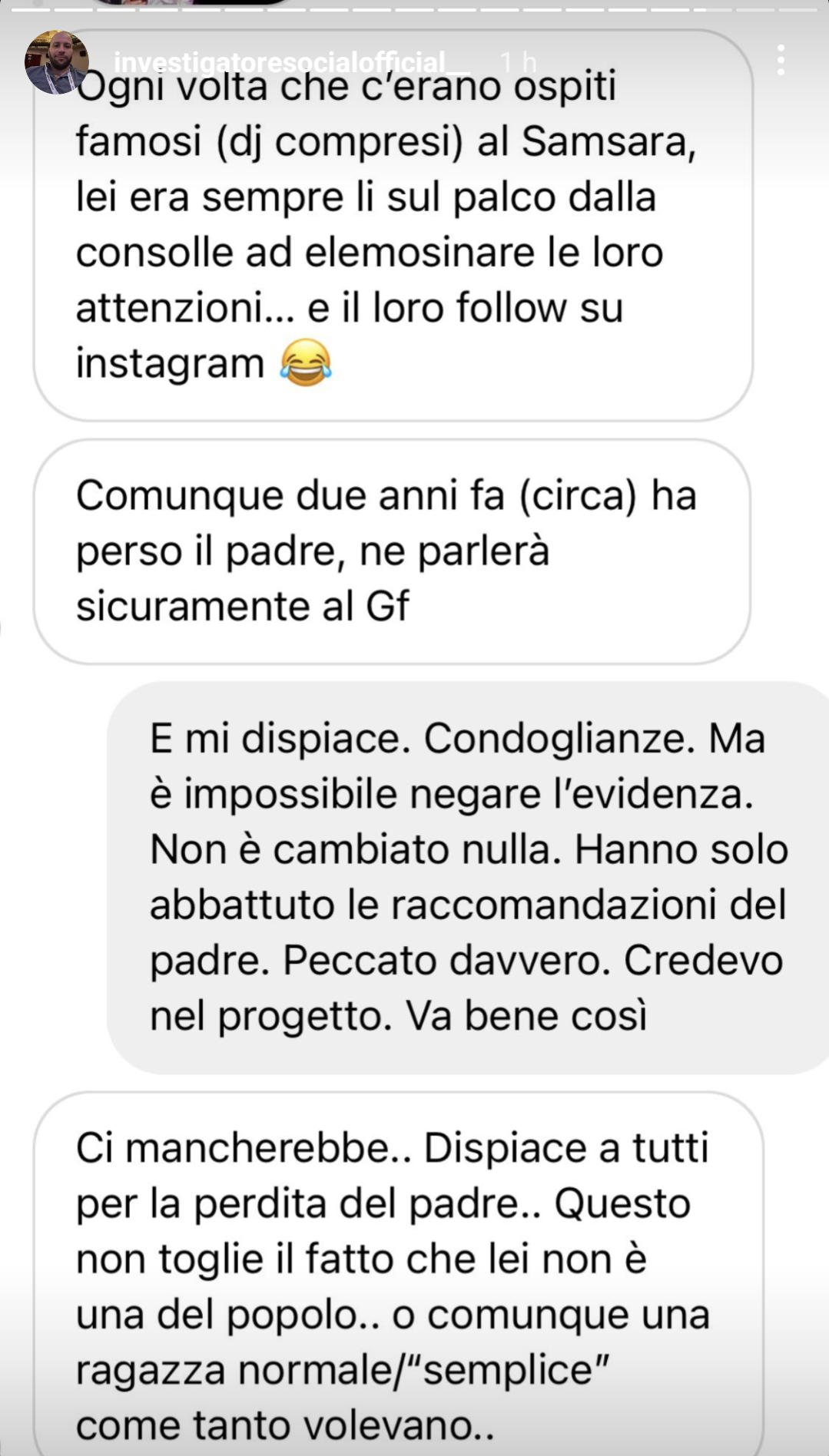Viewport: 829px width, 1456px height.
Task: Click 'sicuramente al Gf' text line
Action: tap(243, 606)
